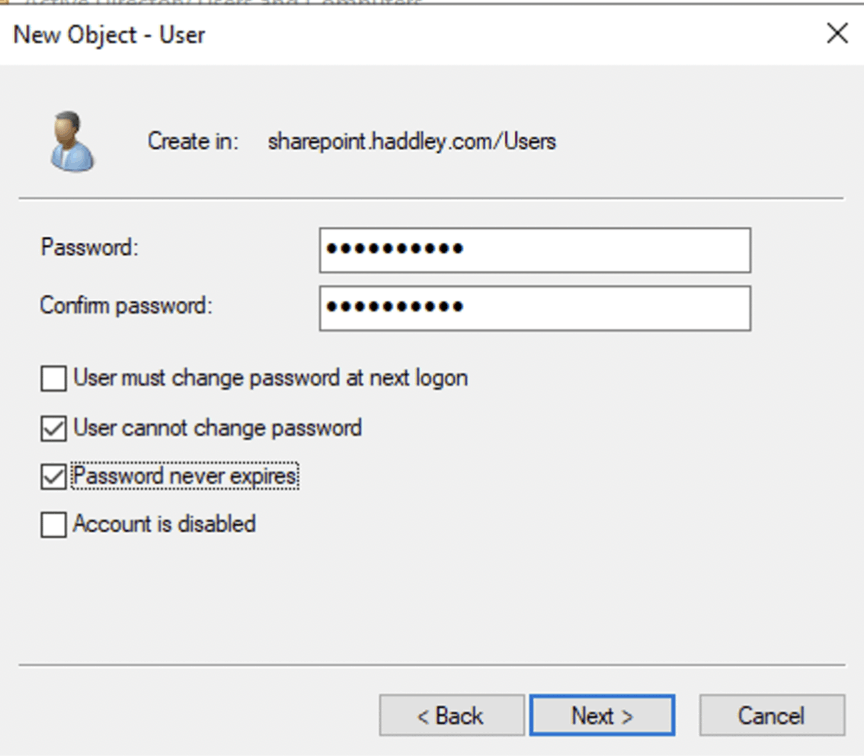The width and height of the screenshot is (864, 756).
Task: Click the 'Account is disabled' label text
Action: (164, 524)
